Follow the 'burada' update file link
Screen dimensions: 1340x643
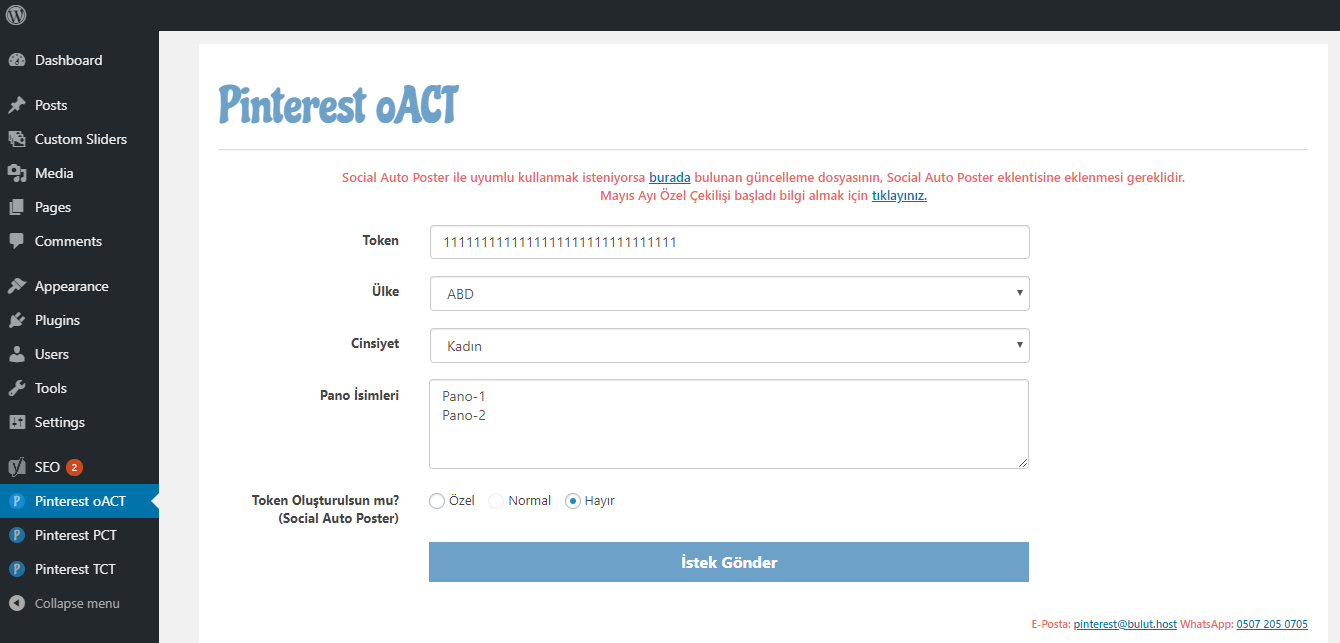(x=670, y=177)
